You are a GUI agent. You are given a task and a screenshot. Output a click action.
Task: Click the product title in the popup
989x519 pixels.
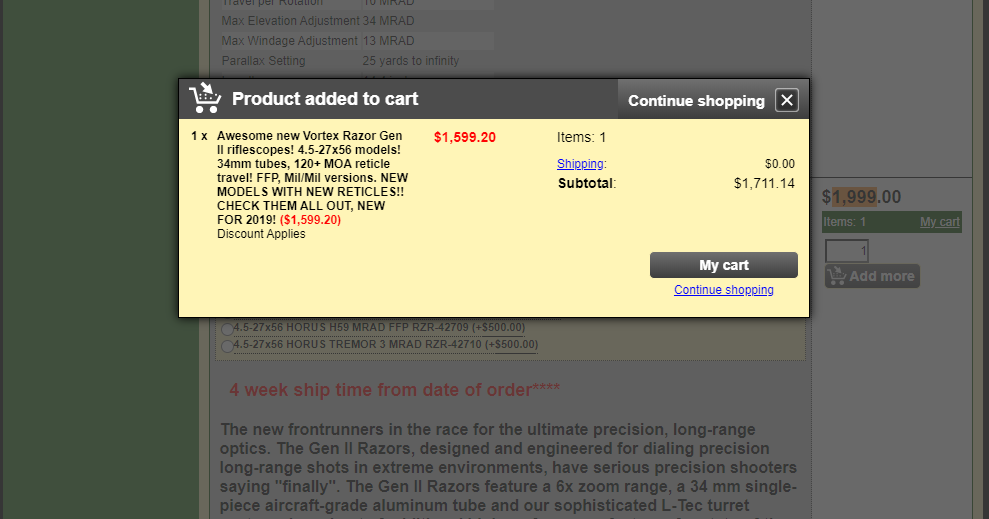point(312,178)
